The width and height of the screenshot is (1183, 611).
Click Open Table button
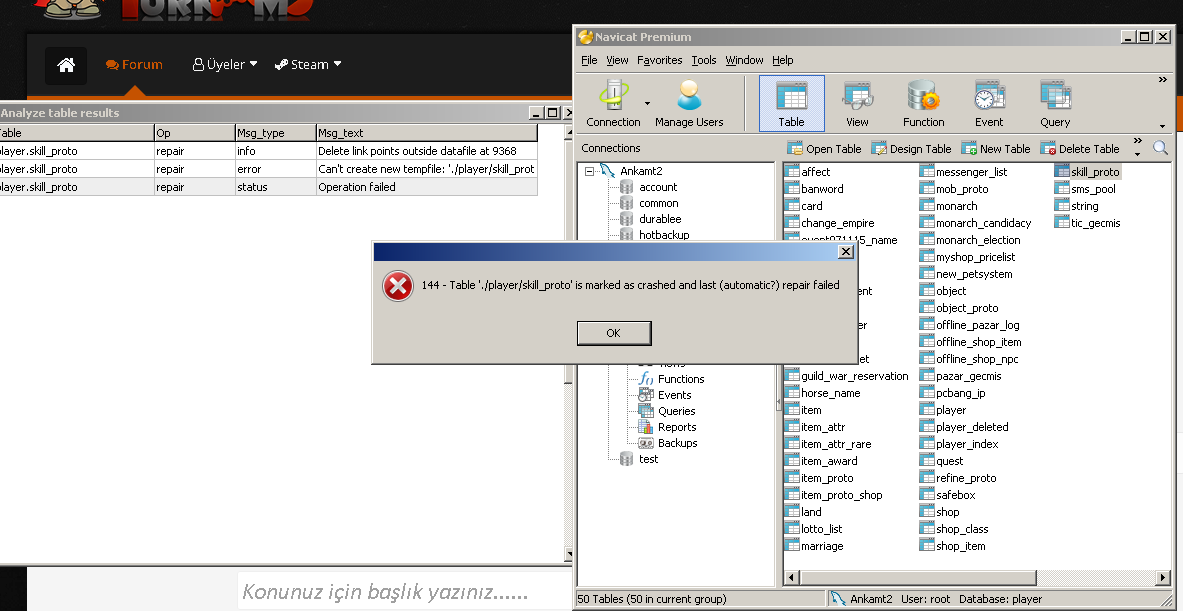[824, 149]
